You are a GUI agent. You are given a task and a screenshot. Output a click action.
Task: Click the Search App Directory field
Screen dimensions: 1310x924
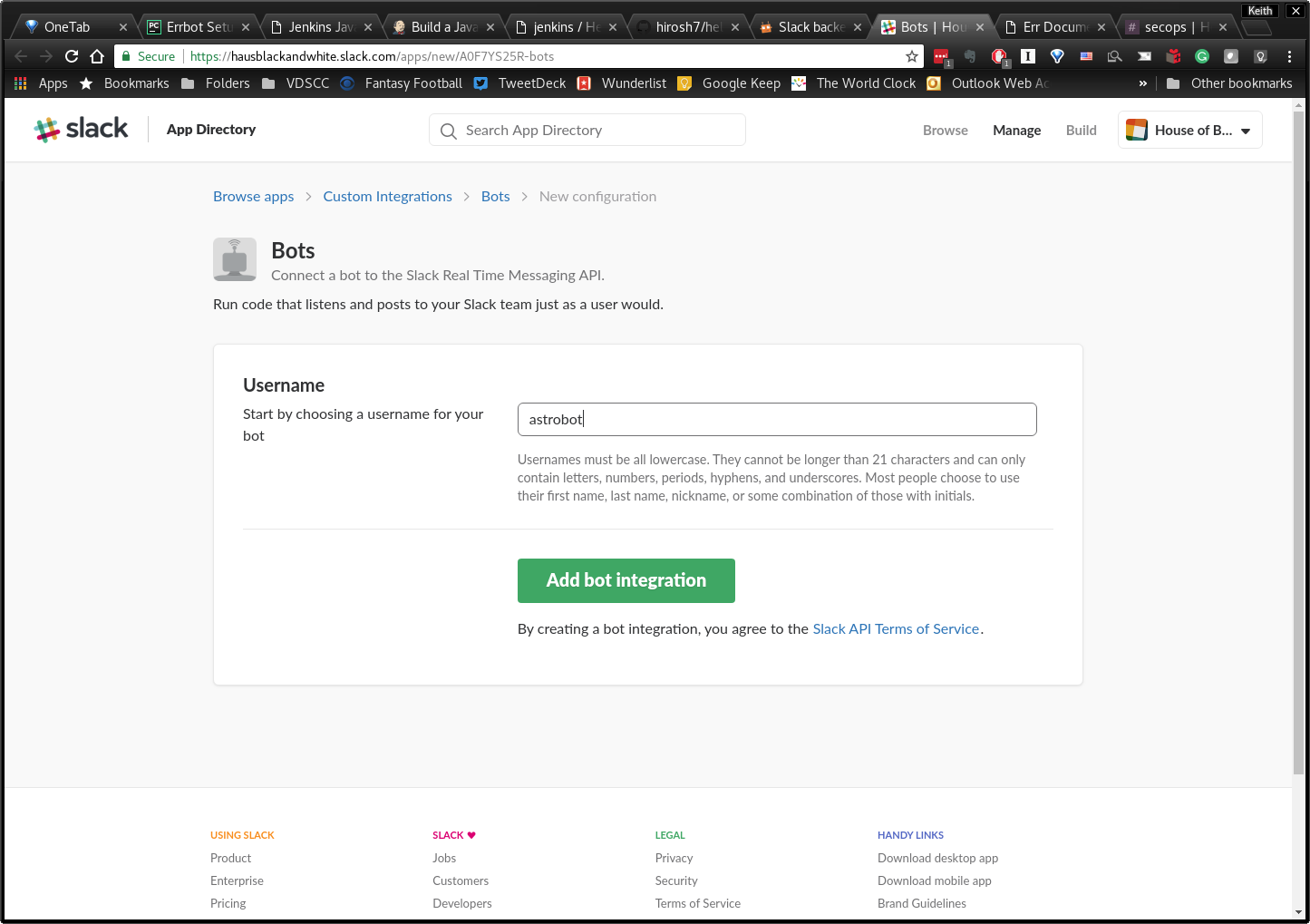[x=587, y=131]
